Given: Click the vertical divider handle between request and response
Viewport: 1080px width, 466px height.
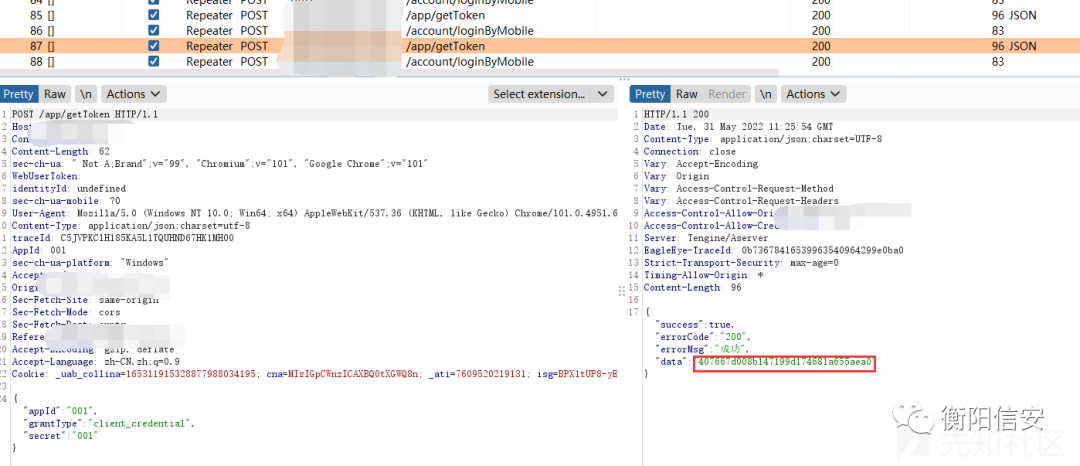Looking at the screenshot, I should (x=622, y=291).
